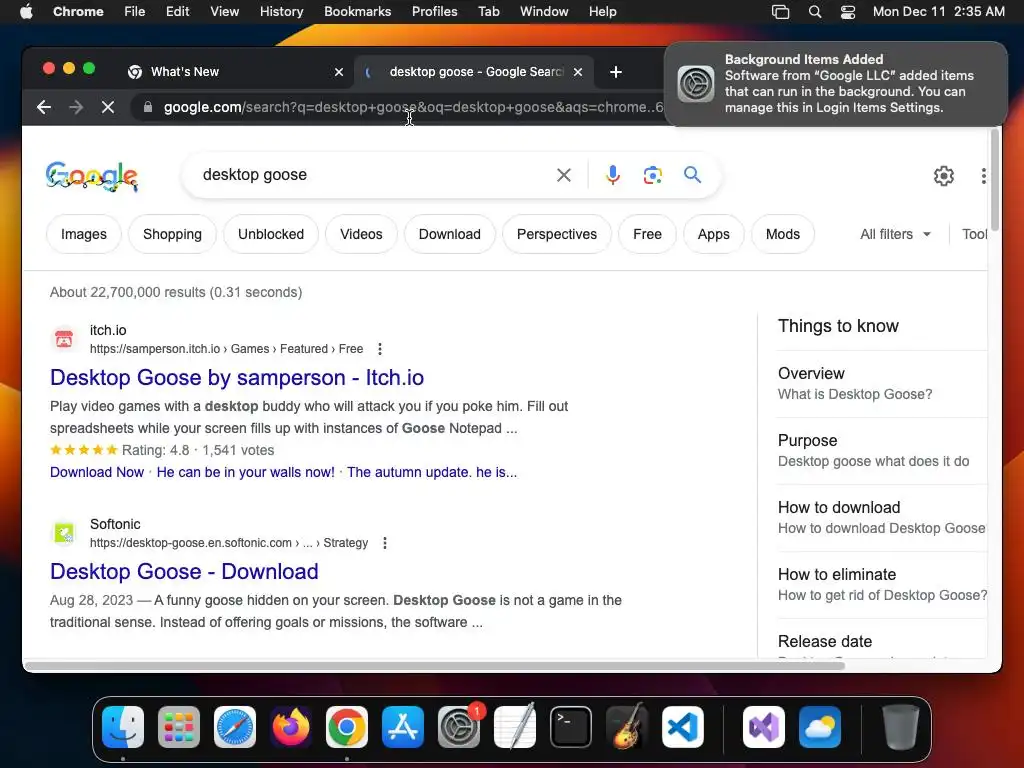Clear the search box with X icon
The image size is (1024, 768).
pos(564,175)
